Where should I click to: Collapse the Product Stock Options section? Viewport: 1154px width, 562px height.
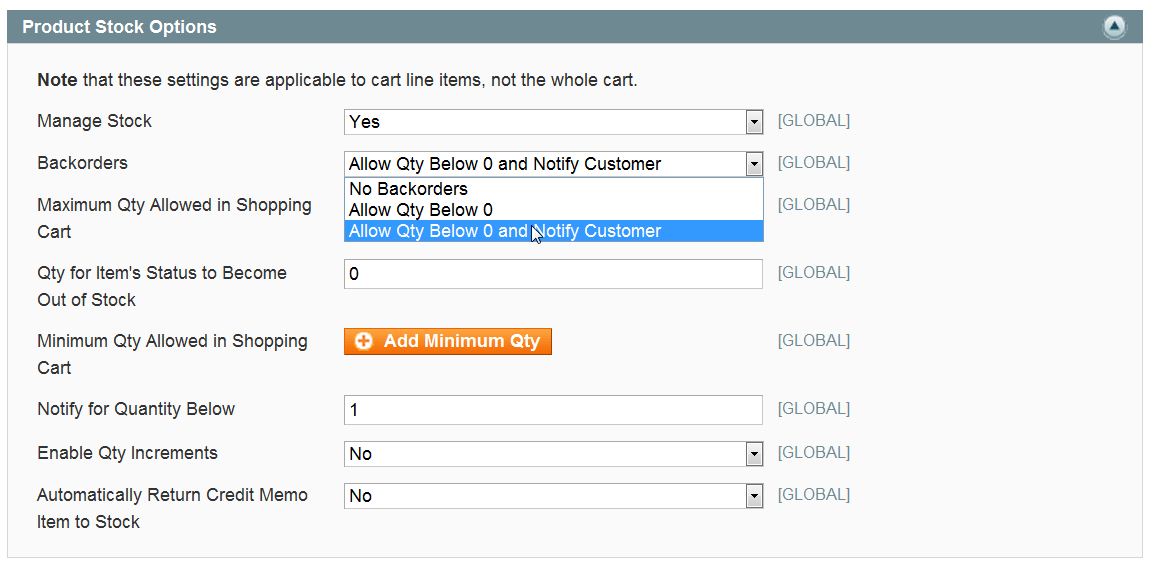1114,27
